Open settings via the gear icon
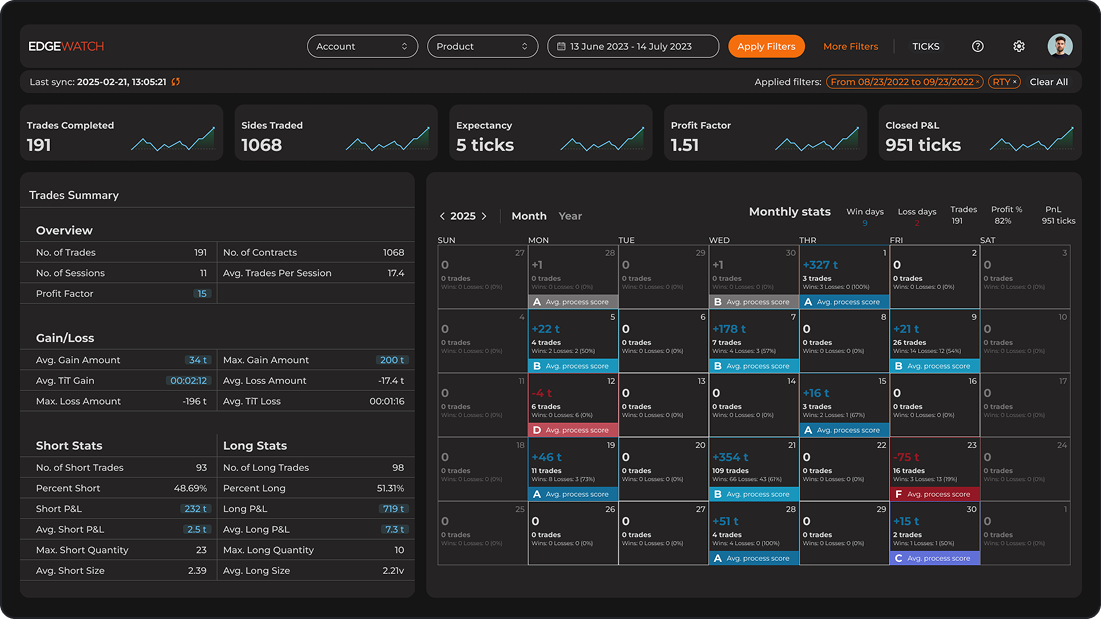The height and width of the screenshot is (619, 1101). (1019, 47)
